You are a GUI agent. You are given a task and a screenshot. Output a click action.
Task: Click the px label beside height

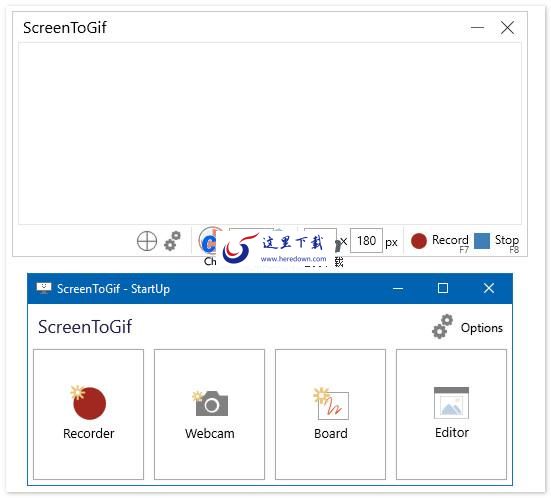[x=391, y=242]
